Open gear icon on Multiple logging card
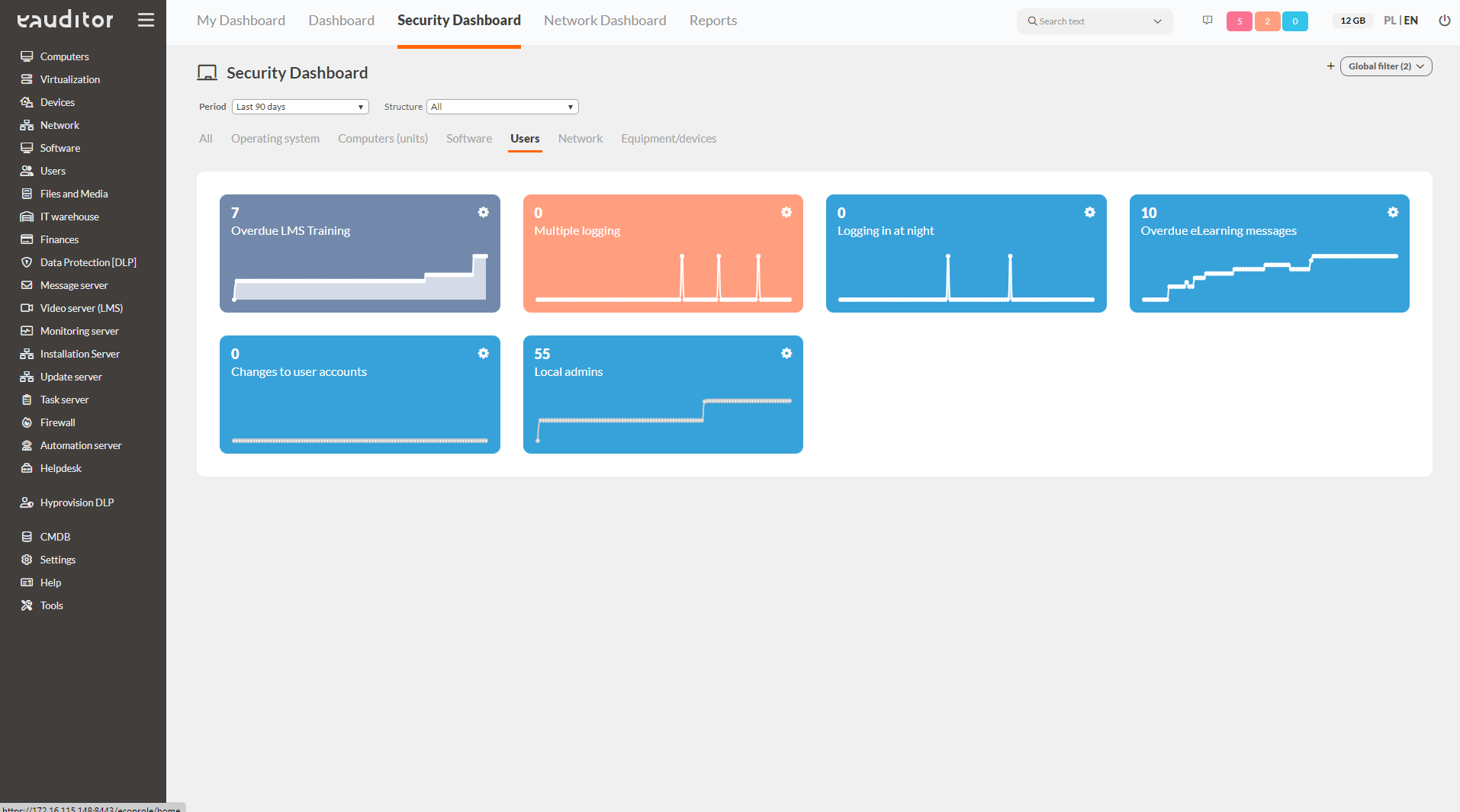 (x=786, y=213)
